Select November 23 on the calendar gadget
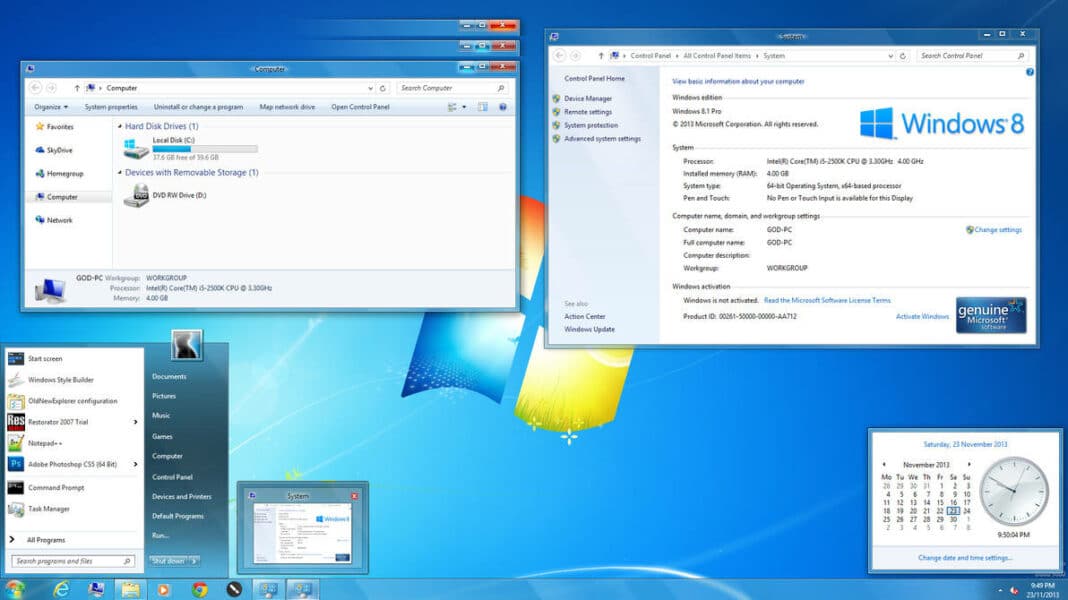This screenshot has width=1068, height=600. pos(956,509)
